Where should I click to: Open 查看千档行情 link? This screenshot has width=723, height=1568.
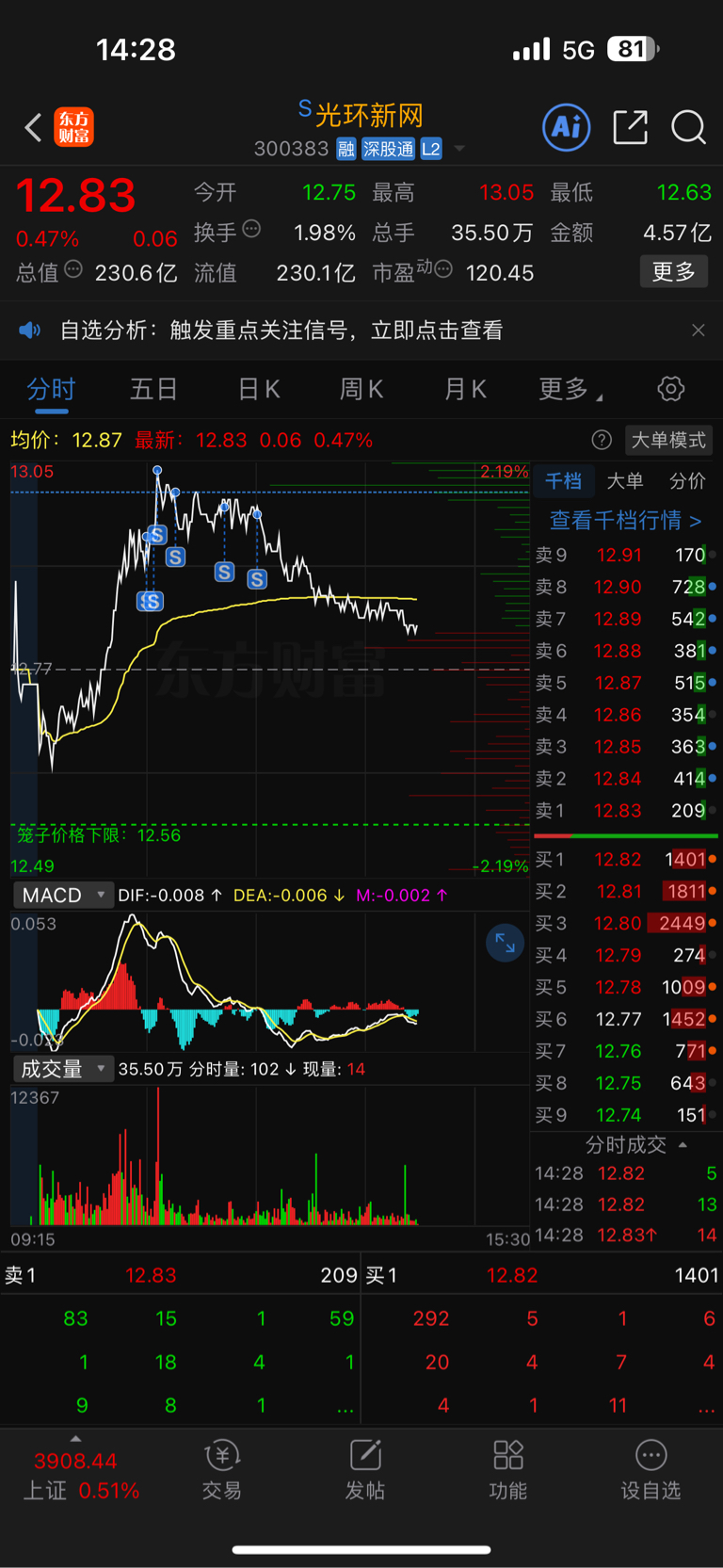[x=625, y=520]
